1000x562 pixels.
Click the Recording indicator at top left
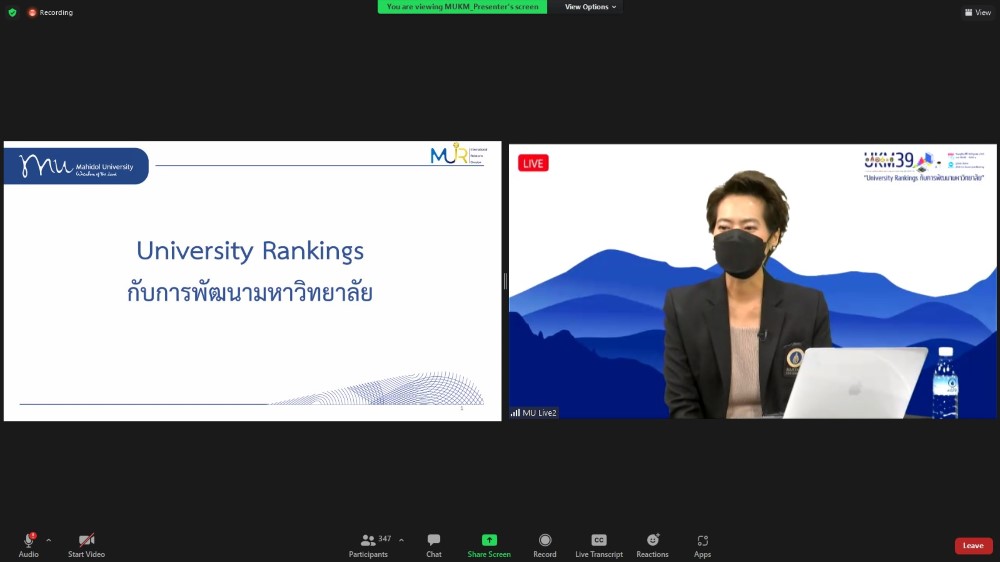point(50,12)
